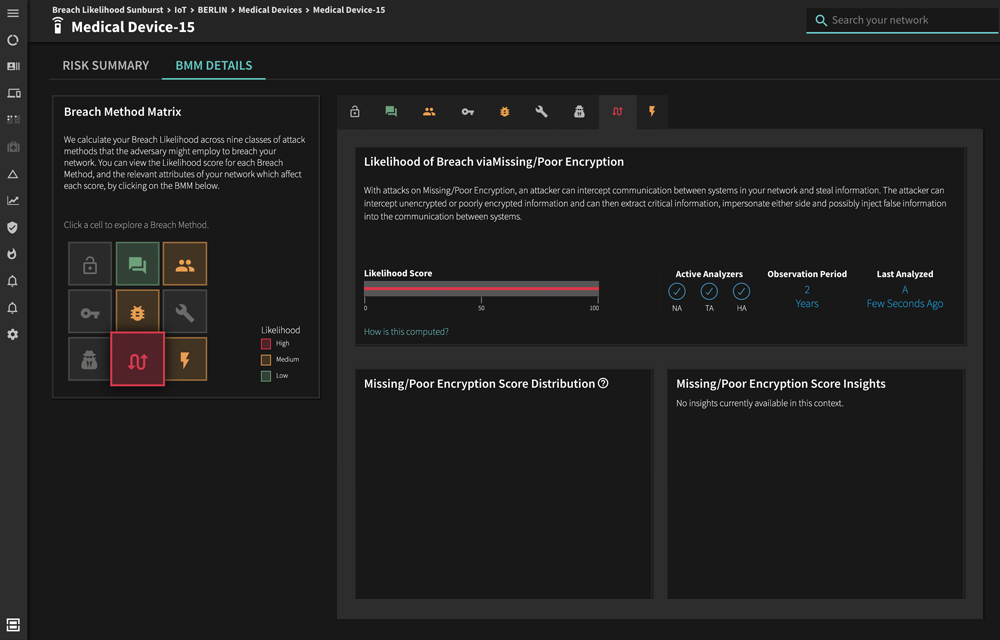Screen dimensions: 1000x640
Task: Navigate to the Medical Devices breadcrumb
Action: (270, 10)
